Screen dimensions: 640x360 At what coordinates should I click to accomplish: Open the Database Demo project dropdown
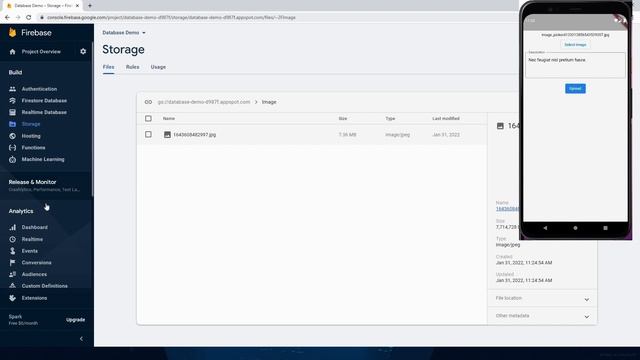pyautogui.click(x=124, y=33)
